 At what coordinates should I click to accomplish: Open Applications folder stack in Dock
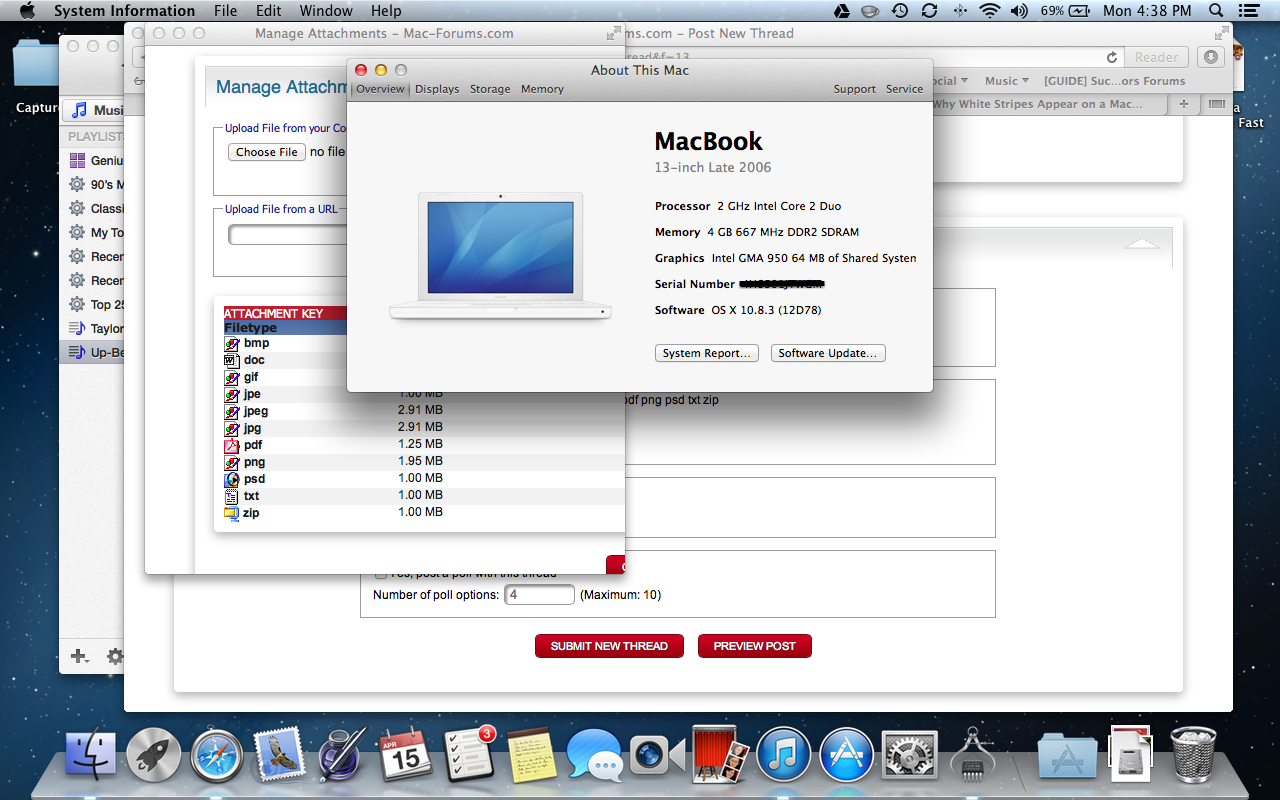click(1067, 754)
